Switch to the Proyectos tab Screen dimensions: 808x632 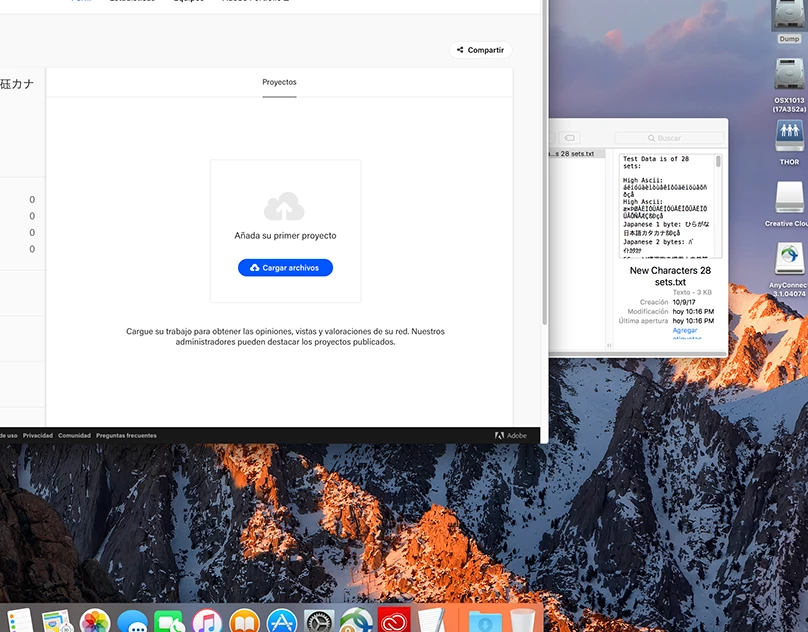pos(279,82)
